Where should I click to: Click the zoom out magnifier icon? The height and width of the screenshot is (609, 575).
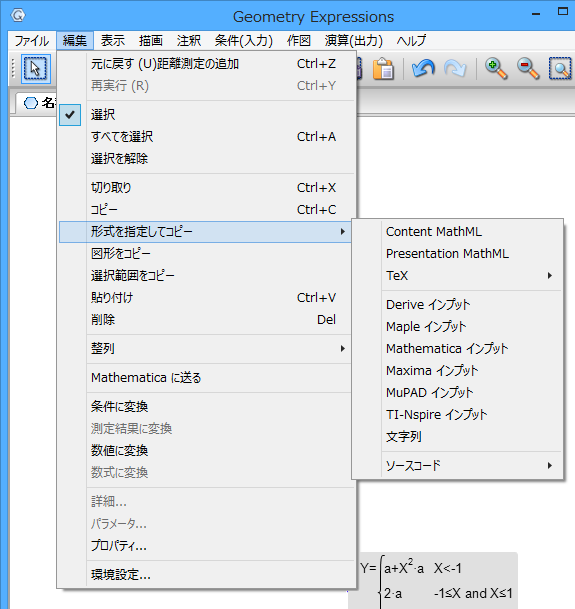coord(528,69)
